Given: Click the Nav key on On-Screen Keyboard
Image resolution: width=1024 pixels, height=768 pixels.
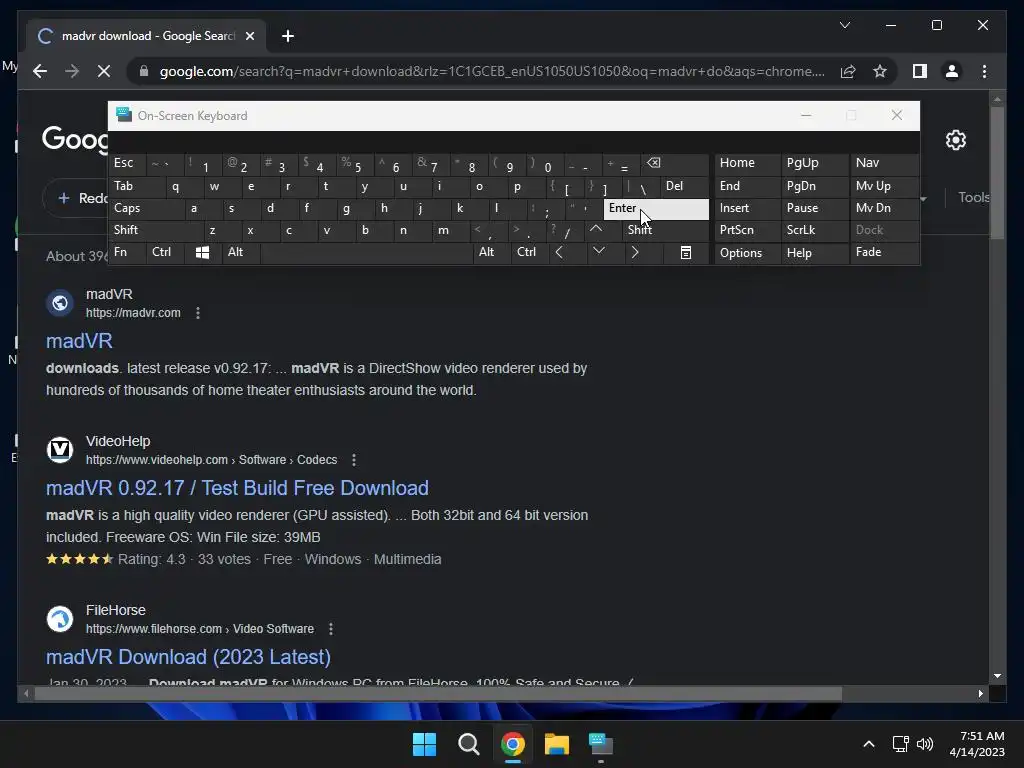Looking at the screenshot, I should point(884,163).
